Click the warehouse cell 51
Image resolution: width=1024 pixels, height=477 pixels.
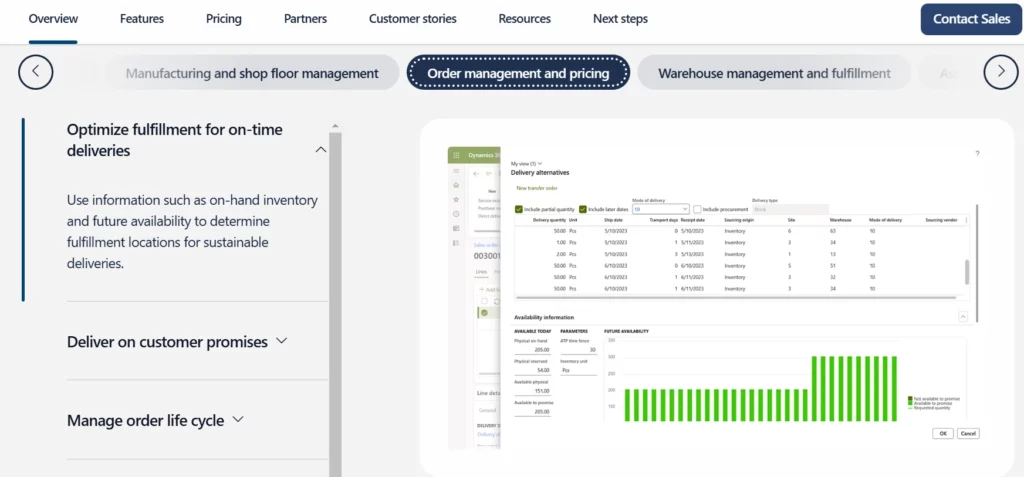coord(832,266)
